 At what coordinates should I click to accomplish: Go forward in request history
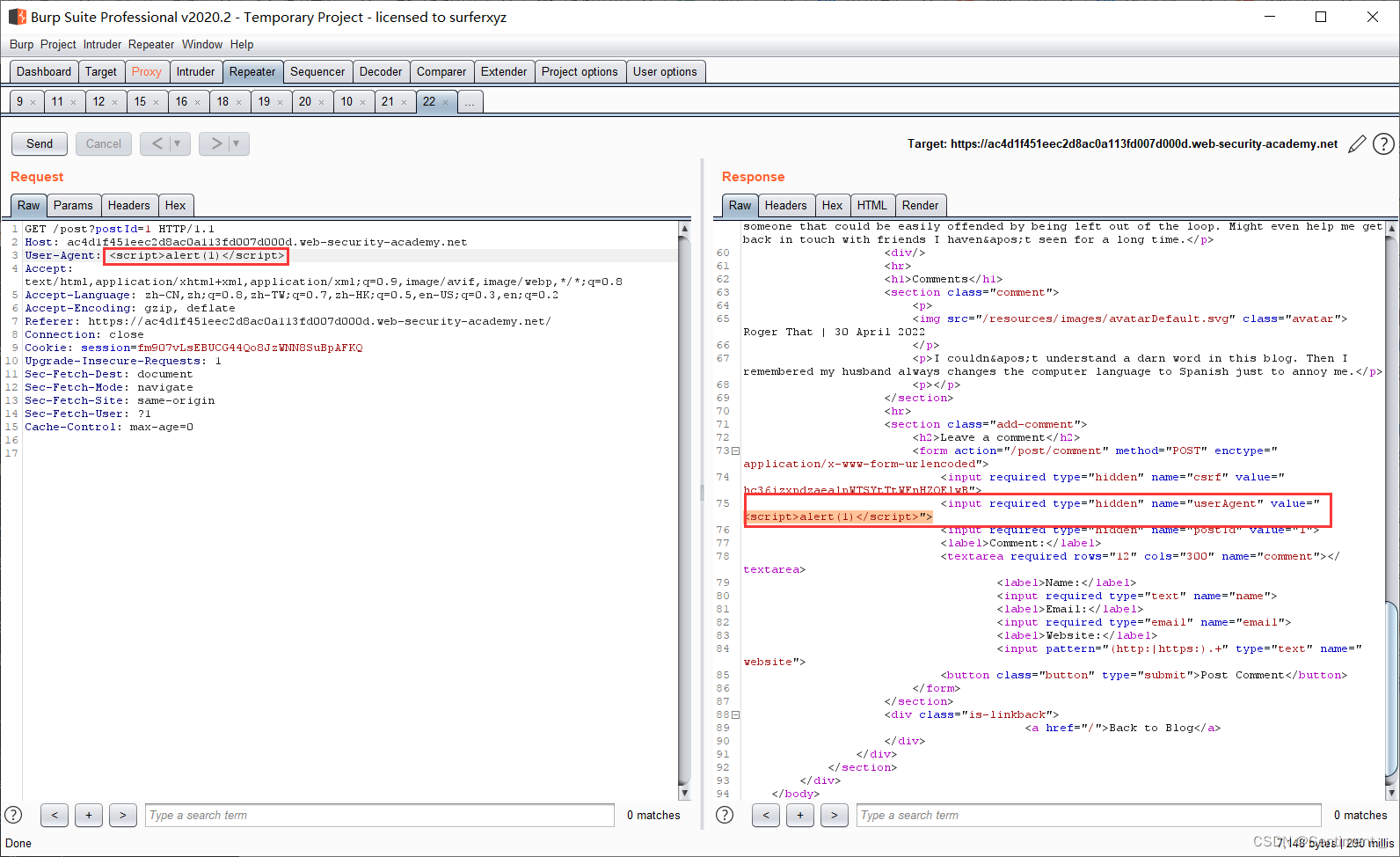click(x=215, y=143)
